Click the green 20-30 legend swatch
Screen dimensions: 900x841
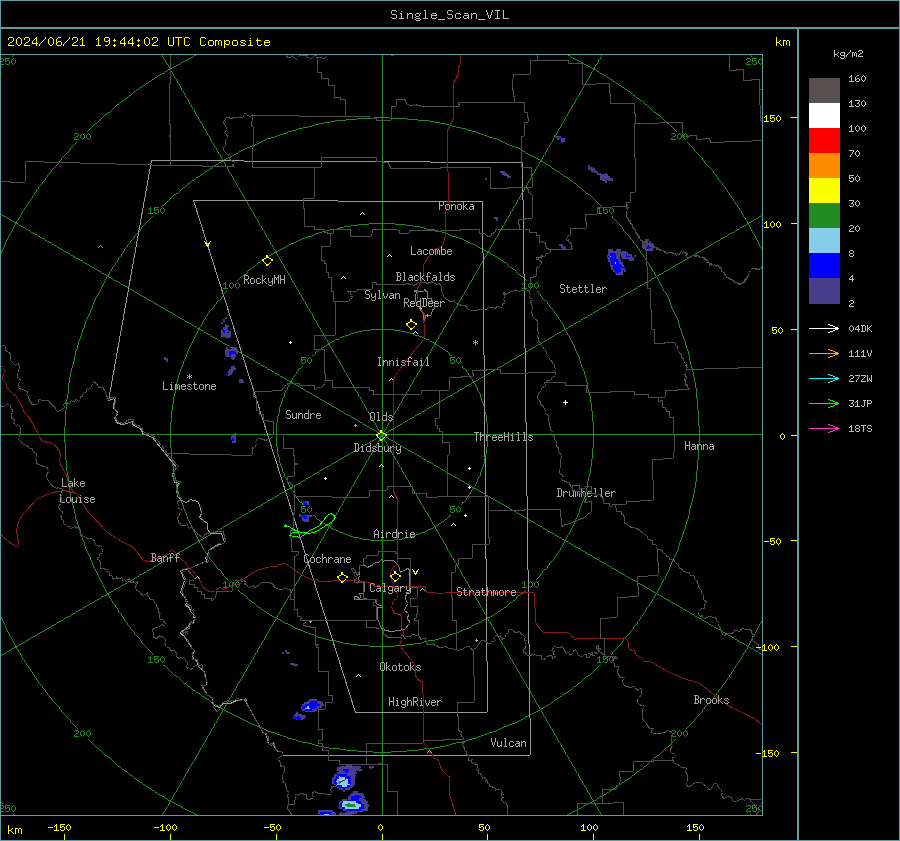(824, 215)
